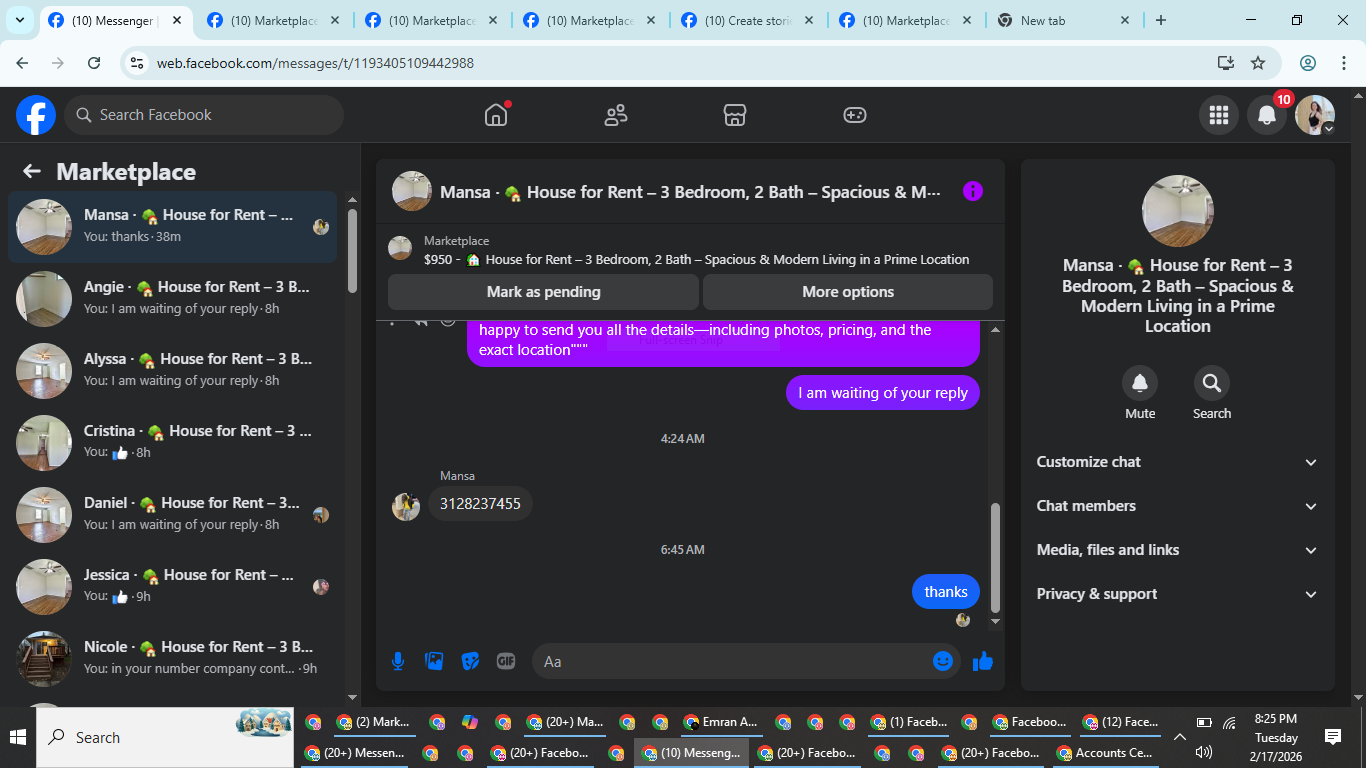The width and height of the screenshot is (1366, 768).
Task: Reload the page in Chrome
Action: point(94,63)
